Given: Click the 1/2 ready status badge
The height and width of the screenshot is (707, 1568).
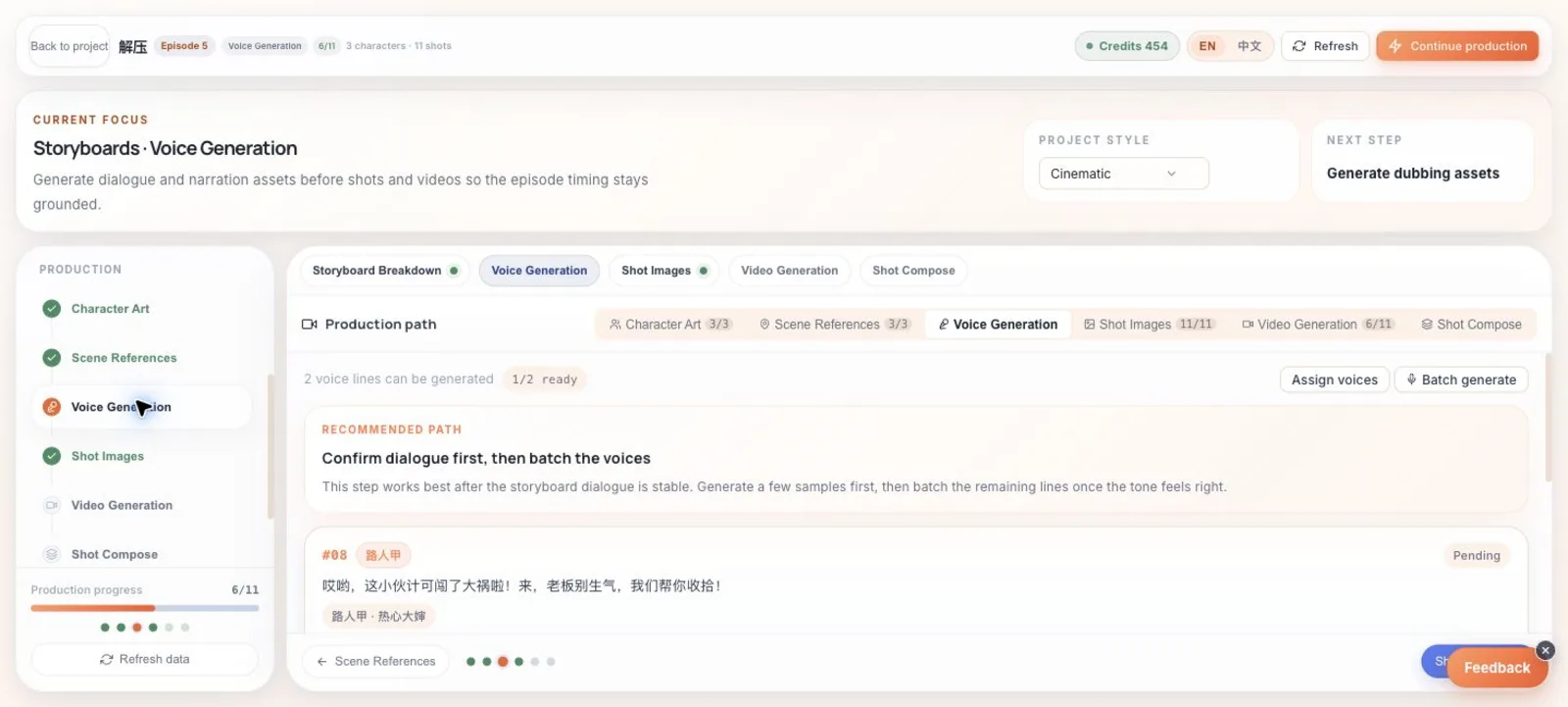Looking at the screenshot, I should click(544, 379).
